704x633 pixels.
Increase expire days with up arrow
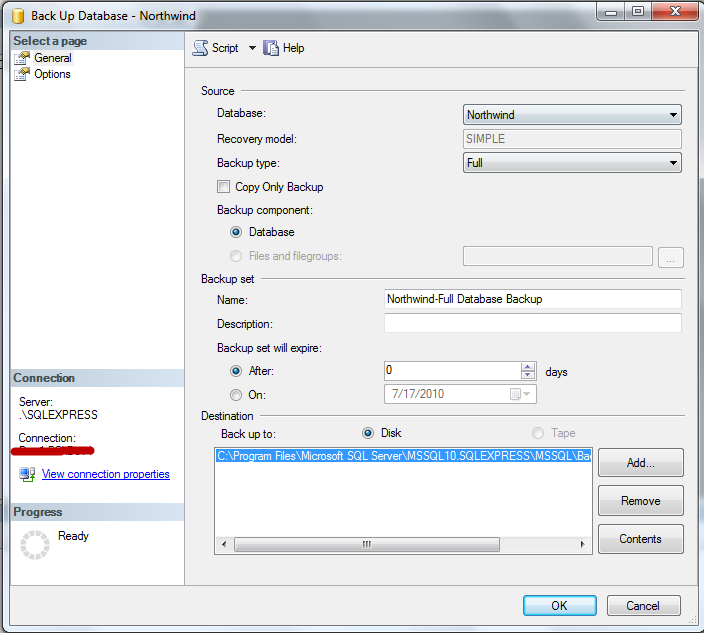pyautogui.click(x=528, y=366)
